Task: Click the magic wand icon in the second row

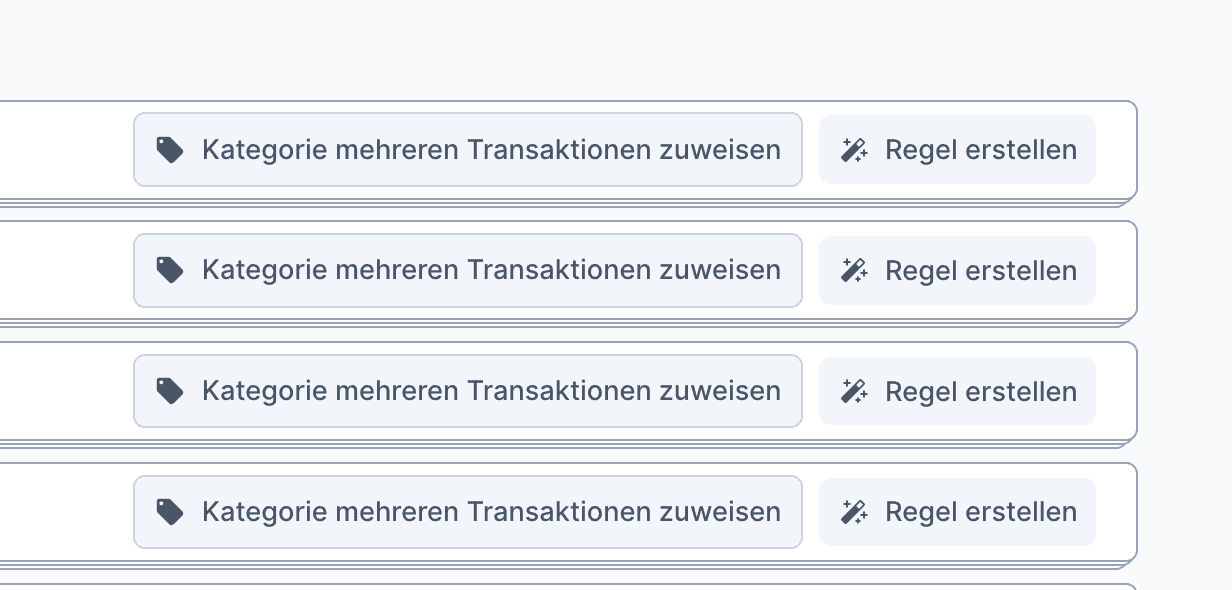Action: tap(853, 270)
